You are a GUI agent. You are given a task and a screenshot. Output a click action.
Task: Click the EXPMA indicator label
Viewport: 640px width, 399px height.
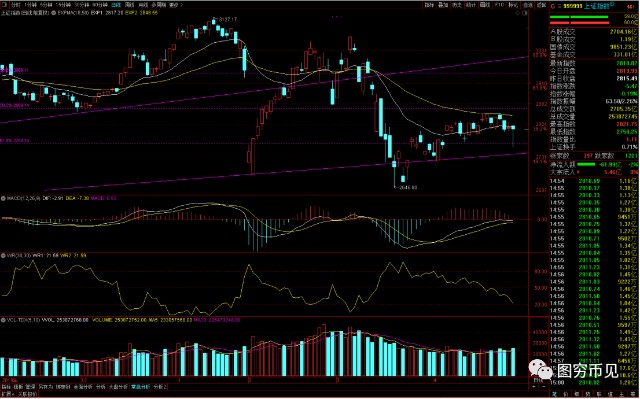[x=73, y=13]
